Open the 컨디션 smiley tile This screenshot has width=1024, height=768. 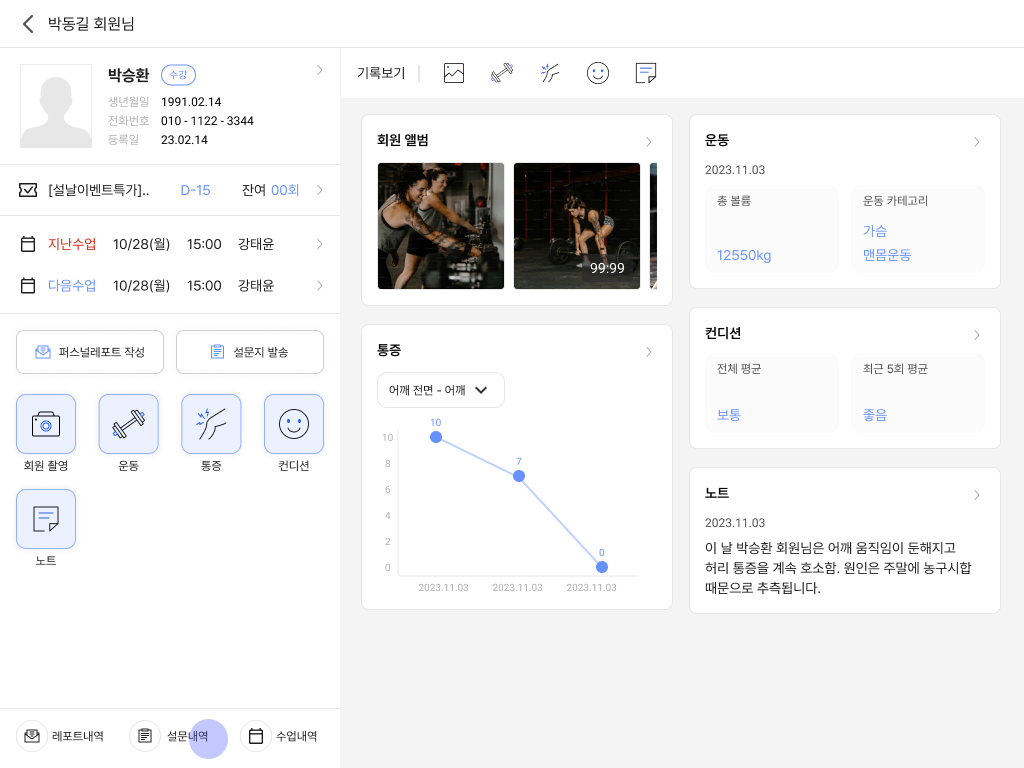[x=294, y=424]
